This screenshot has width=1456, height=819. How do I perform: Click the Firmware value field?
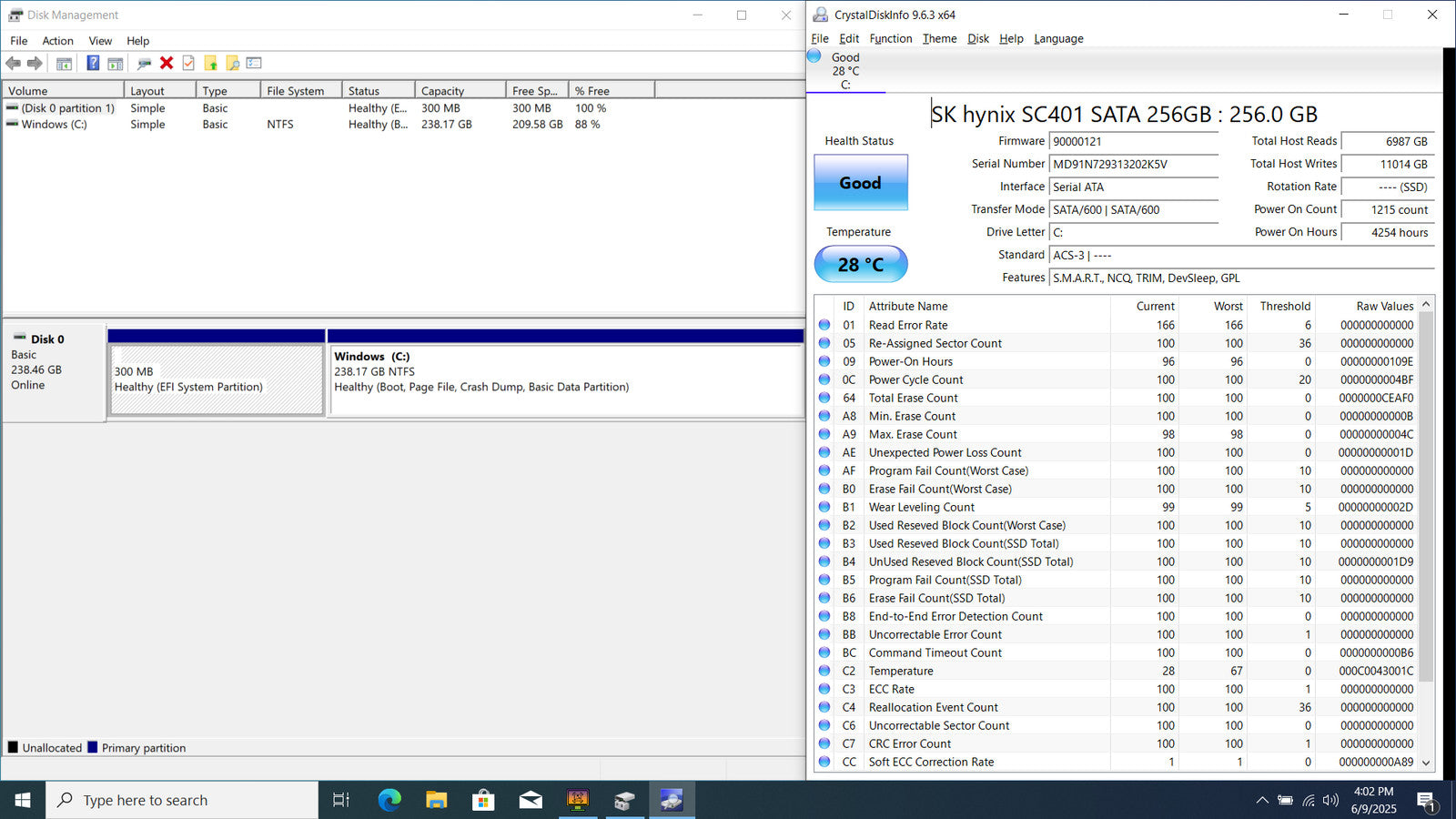point(1134,141)
